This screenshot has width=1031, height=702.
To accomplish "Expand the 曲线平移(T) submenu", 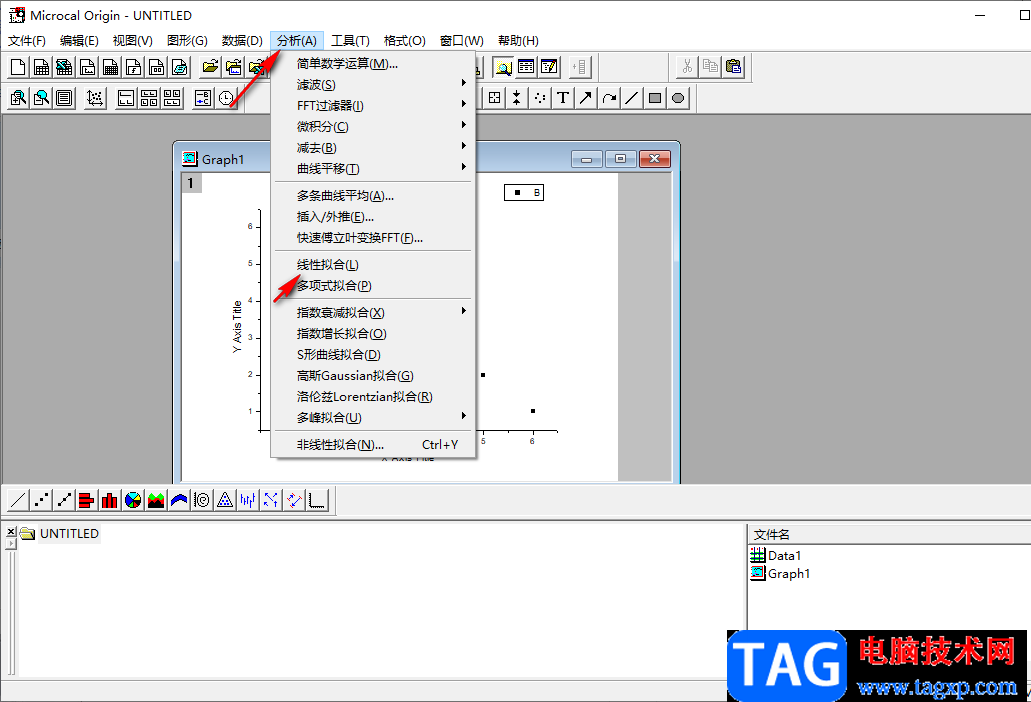I will [x=373, y=169].
